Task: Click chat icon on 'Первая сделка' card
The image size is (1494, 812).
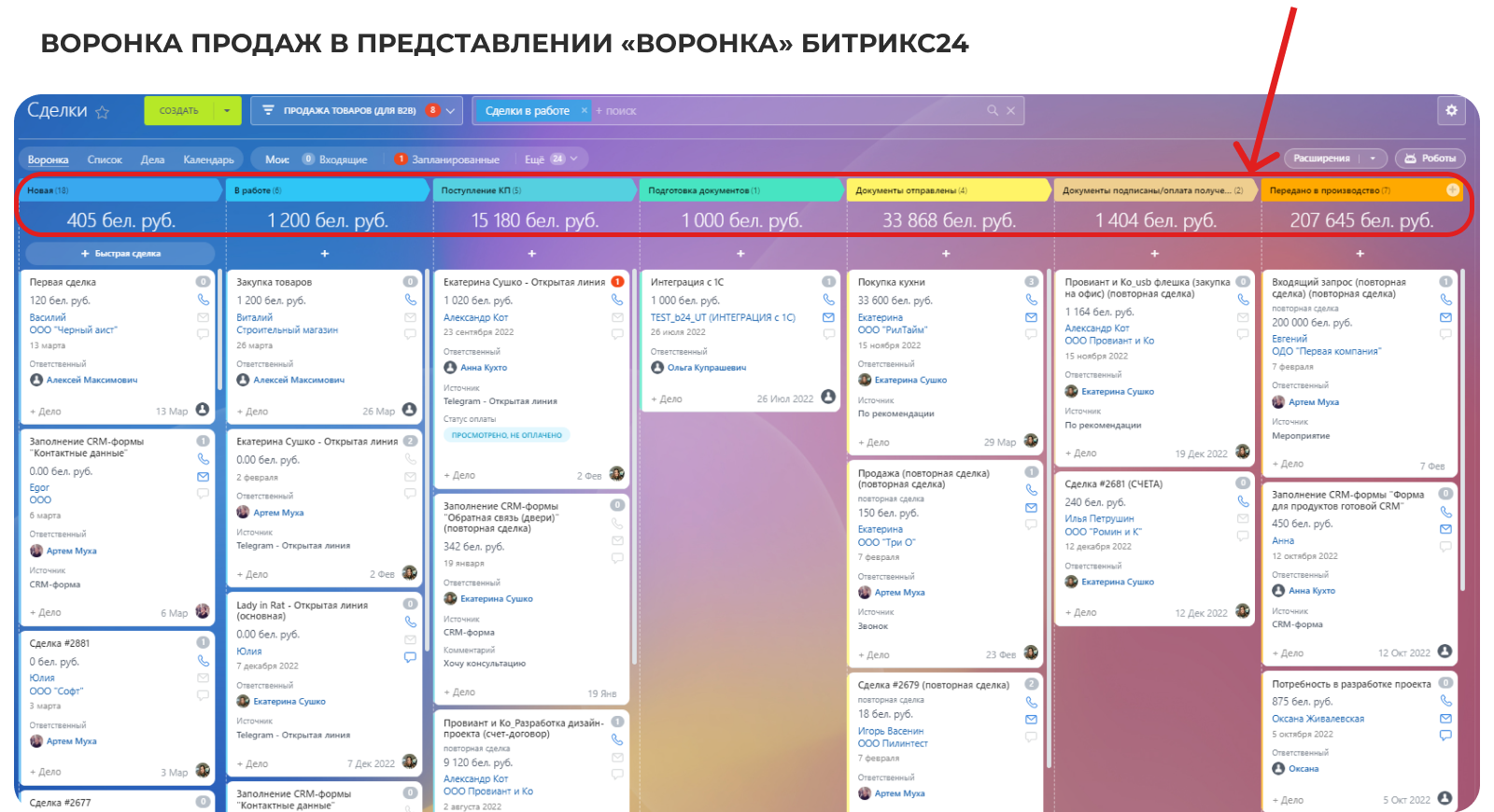Action: pos(203,333)
